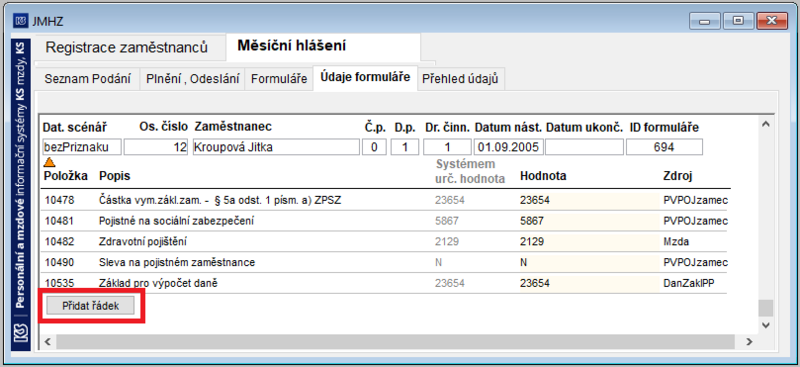Image resolution: width=800 pixels, height=367 pixels.
Task: Click the Č.p. field showing 0
Action: pyautogui.click(x=374, y=147)
